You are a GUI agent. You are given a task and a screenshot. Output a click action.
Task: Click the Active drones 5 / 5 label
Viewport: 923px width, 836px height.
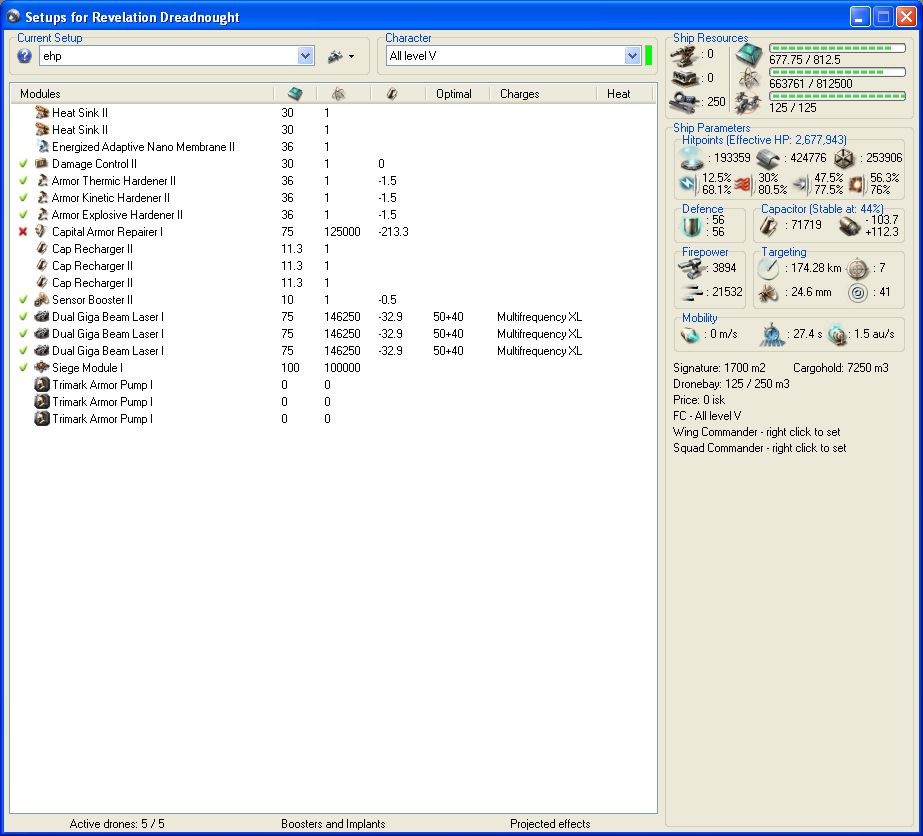[117, 824]
